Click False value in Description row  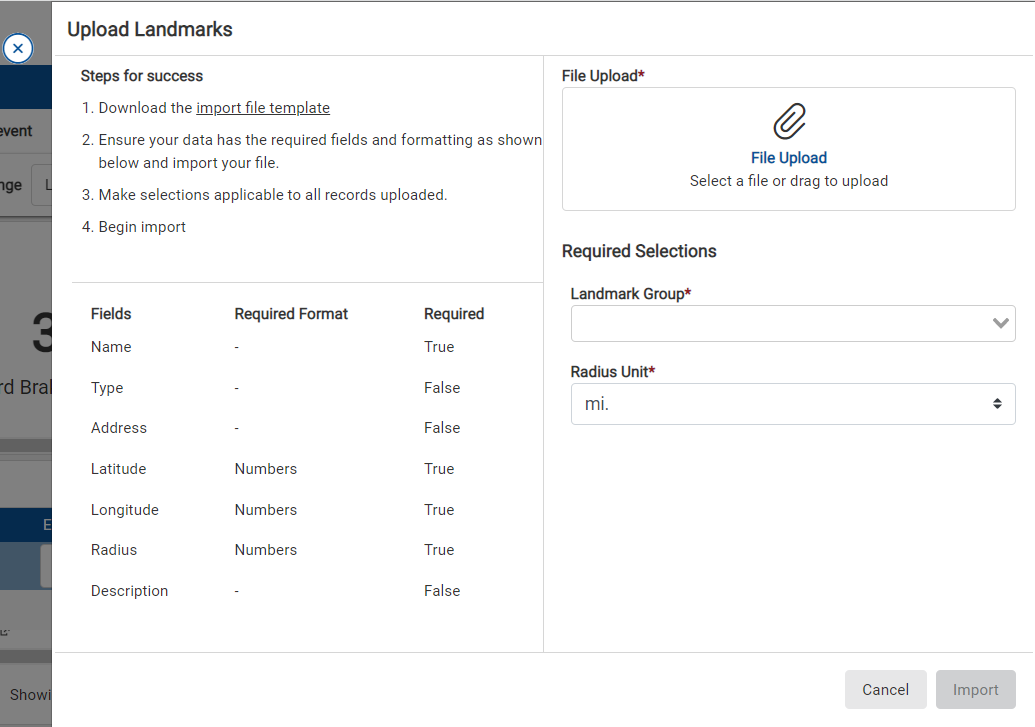pyautogui.click(x=442, y=591)
